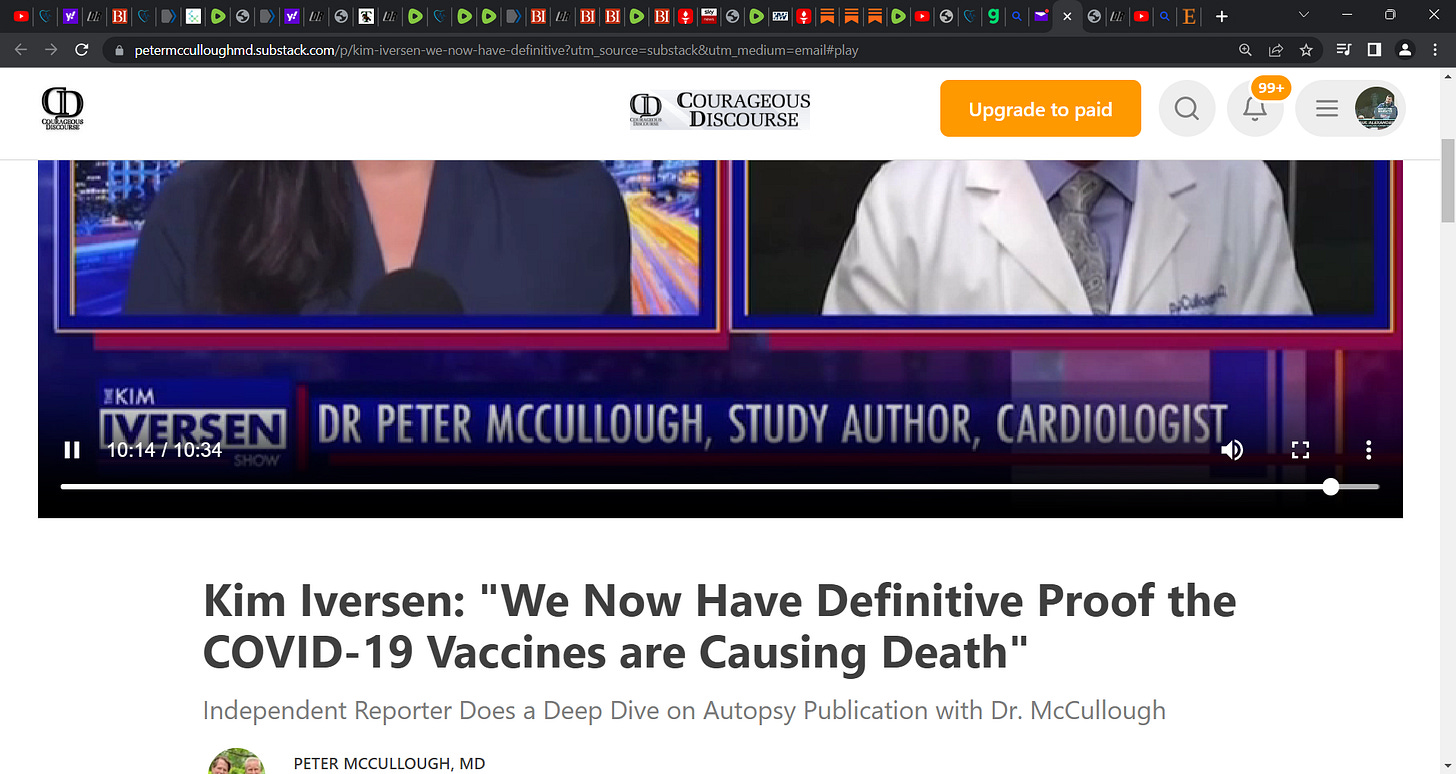Open the Substack search button
This screenshot has width=1456, height=774.
[x=1187, y=108]
